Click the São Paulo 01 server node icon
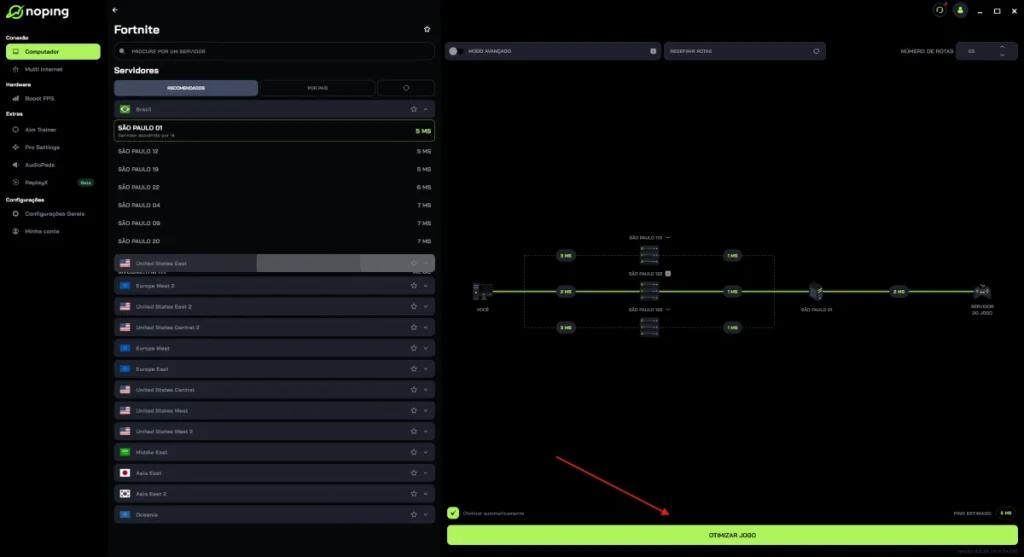The height and width of the screenshot is (557, 1024). click(x=816, y=291)
